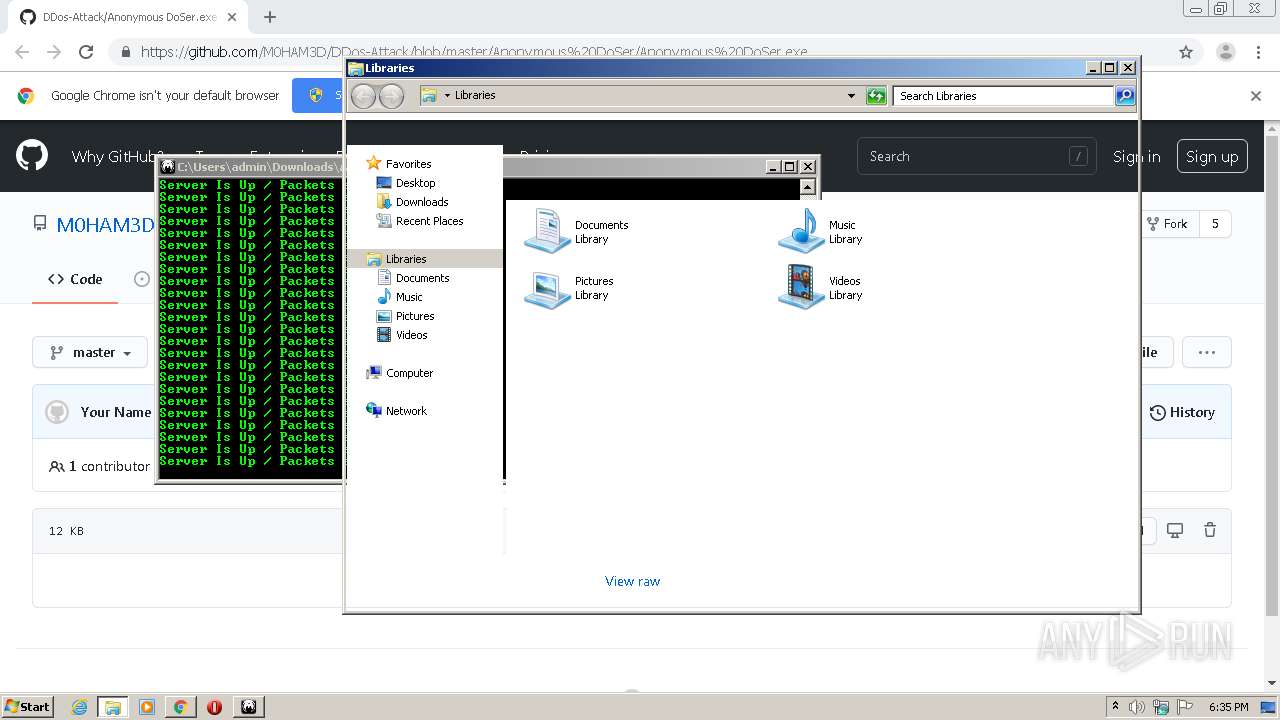Open the Documents Library icon in main pane
The width and height of the screenshot is (1280, 720).
click(x=547, y=231)
